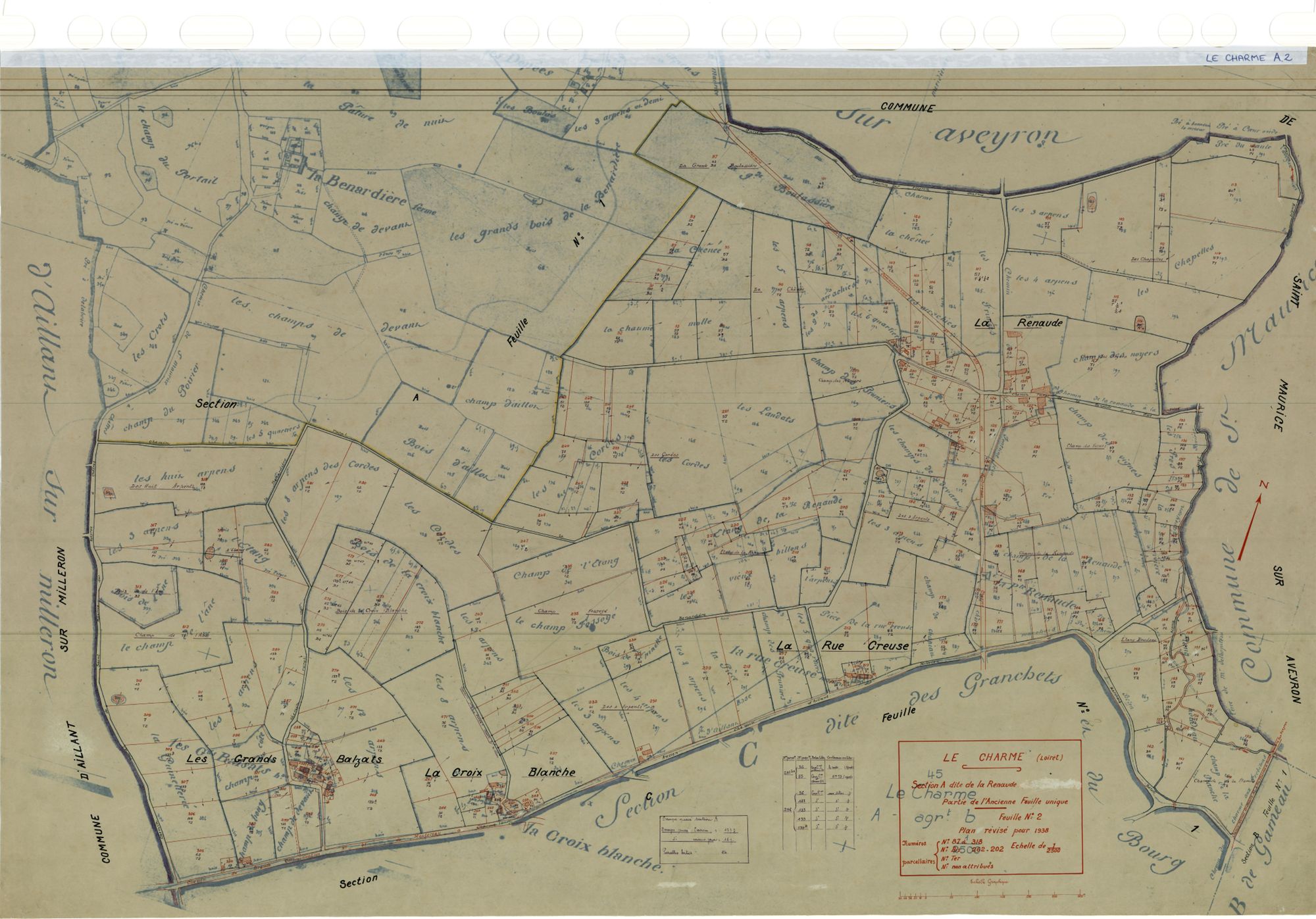
Task: Click the "La Rue Creuse" printed label
Action: [843, 646]
